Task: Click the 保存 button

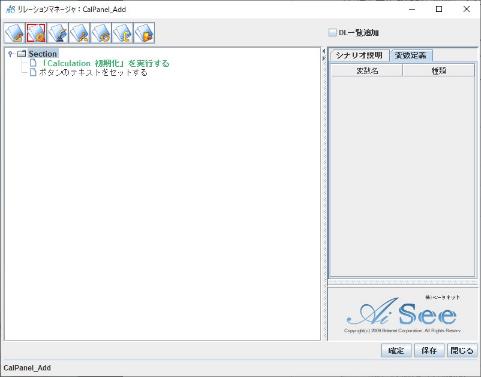Action: tap(429, 351)
